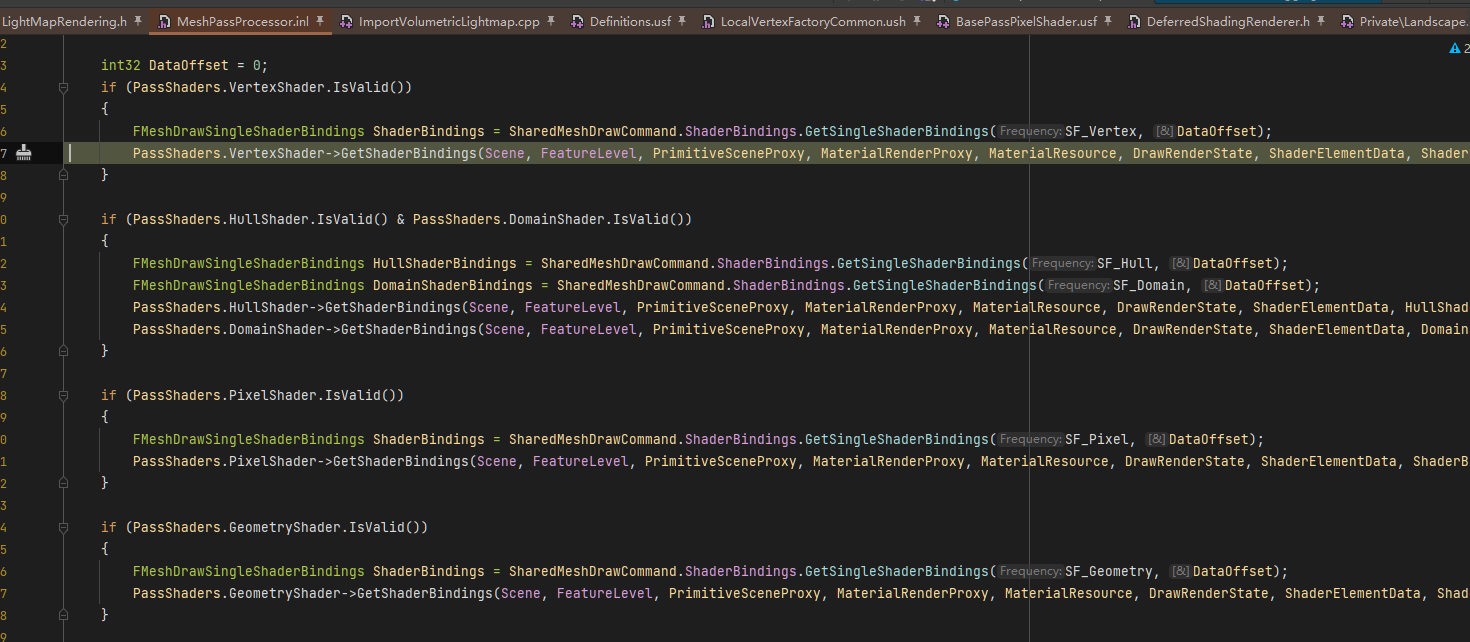1470x642 pixels.
Task: Collapse the VertexShader.IsValid if block
Action: [x=63, y=87]
